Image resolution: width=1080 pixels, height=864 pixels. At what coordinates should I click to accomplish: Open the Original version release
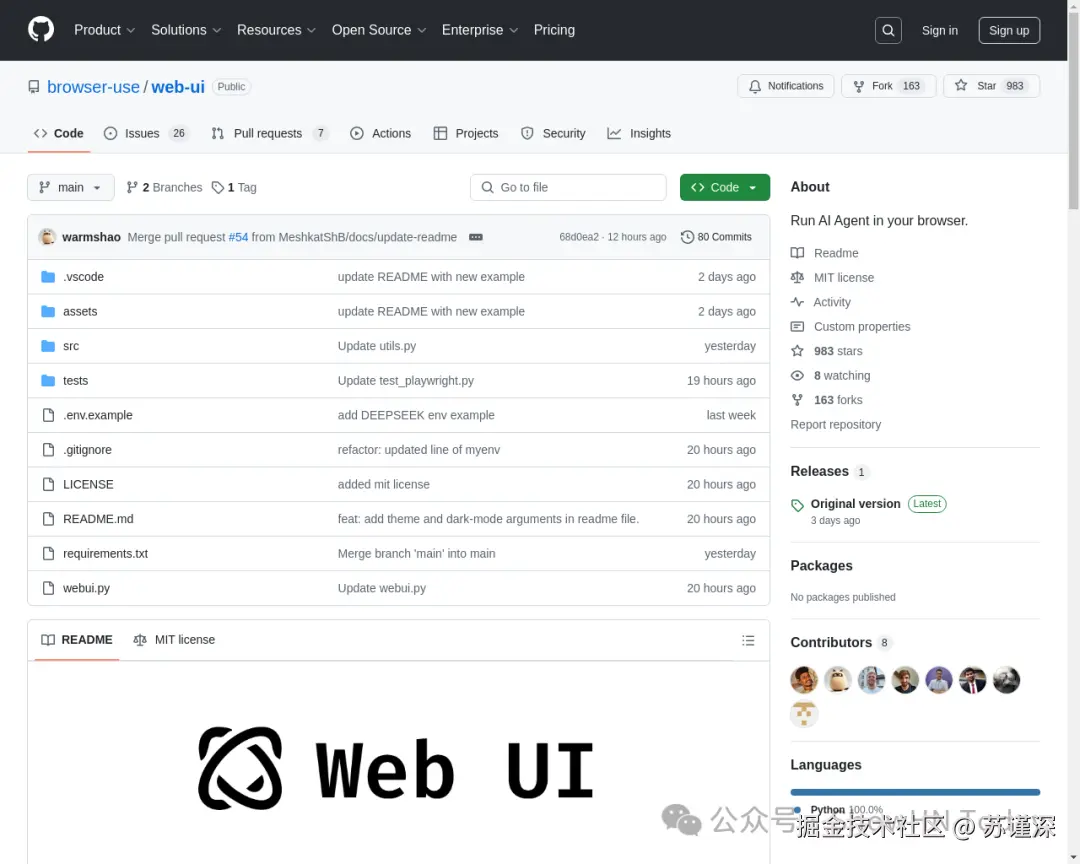(855, 504)
